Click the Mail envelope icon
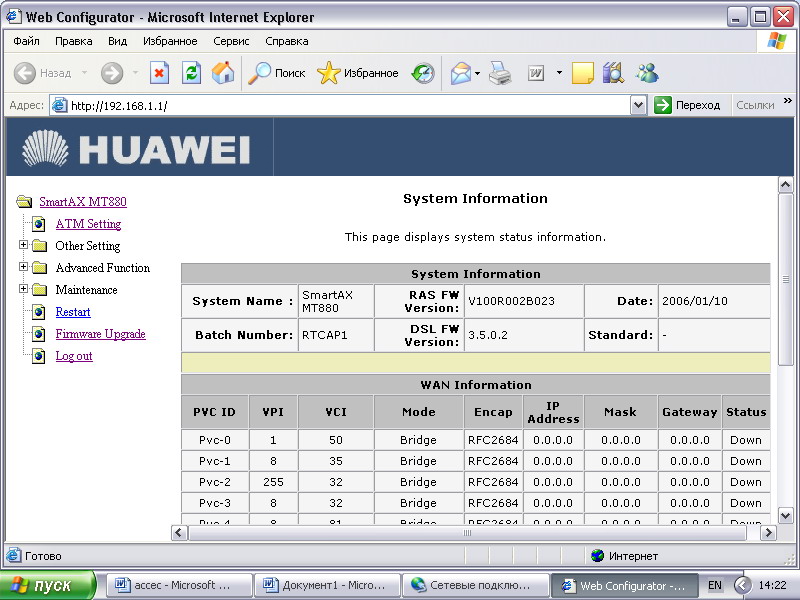This screenshot has width=800, height=600. point(461,73)
